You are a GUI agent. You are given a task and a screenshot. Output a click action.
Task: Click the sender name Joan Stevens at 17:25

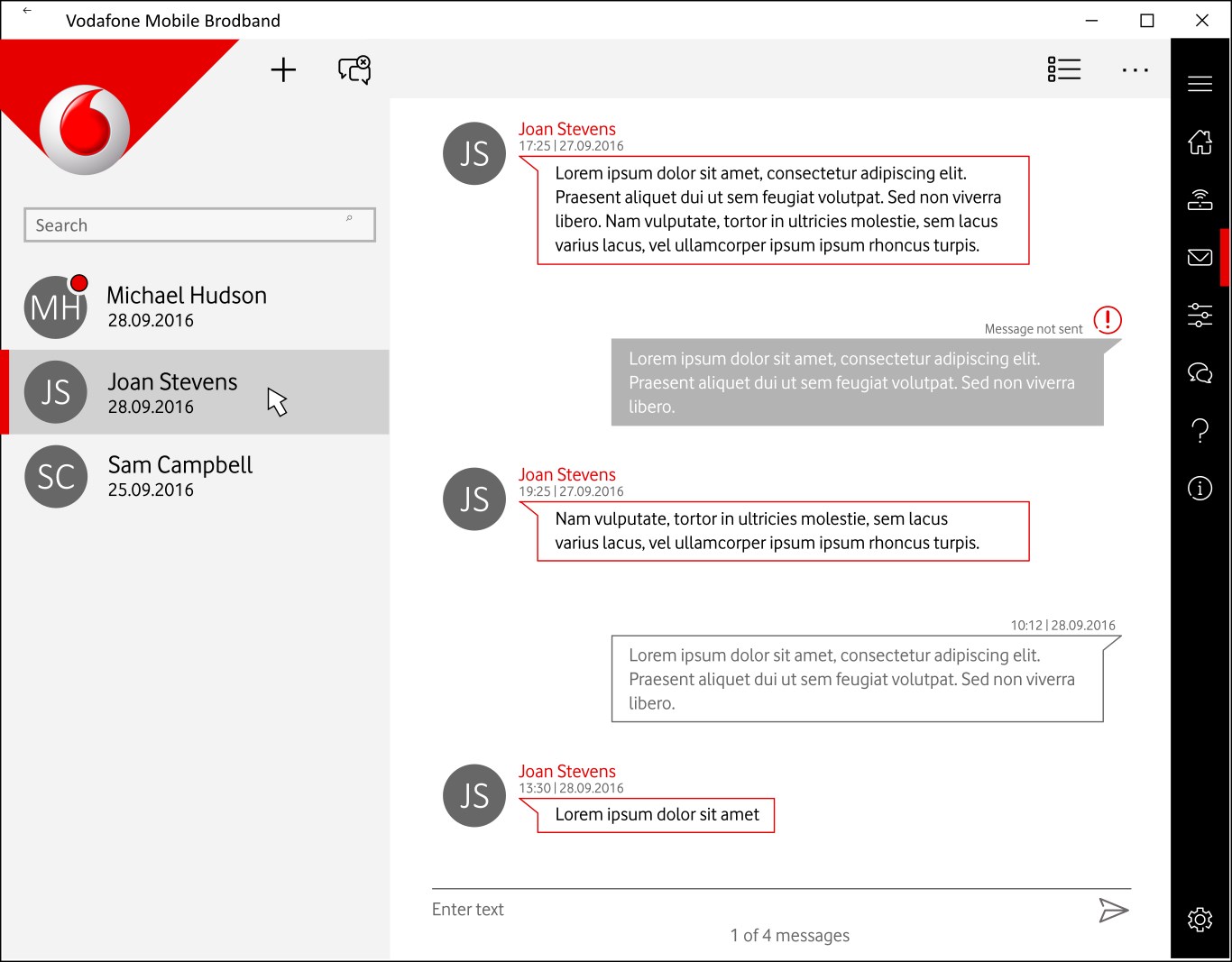coord(566,129)
